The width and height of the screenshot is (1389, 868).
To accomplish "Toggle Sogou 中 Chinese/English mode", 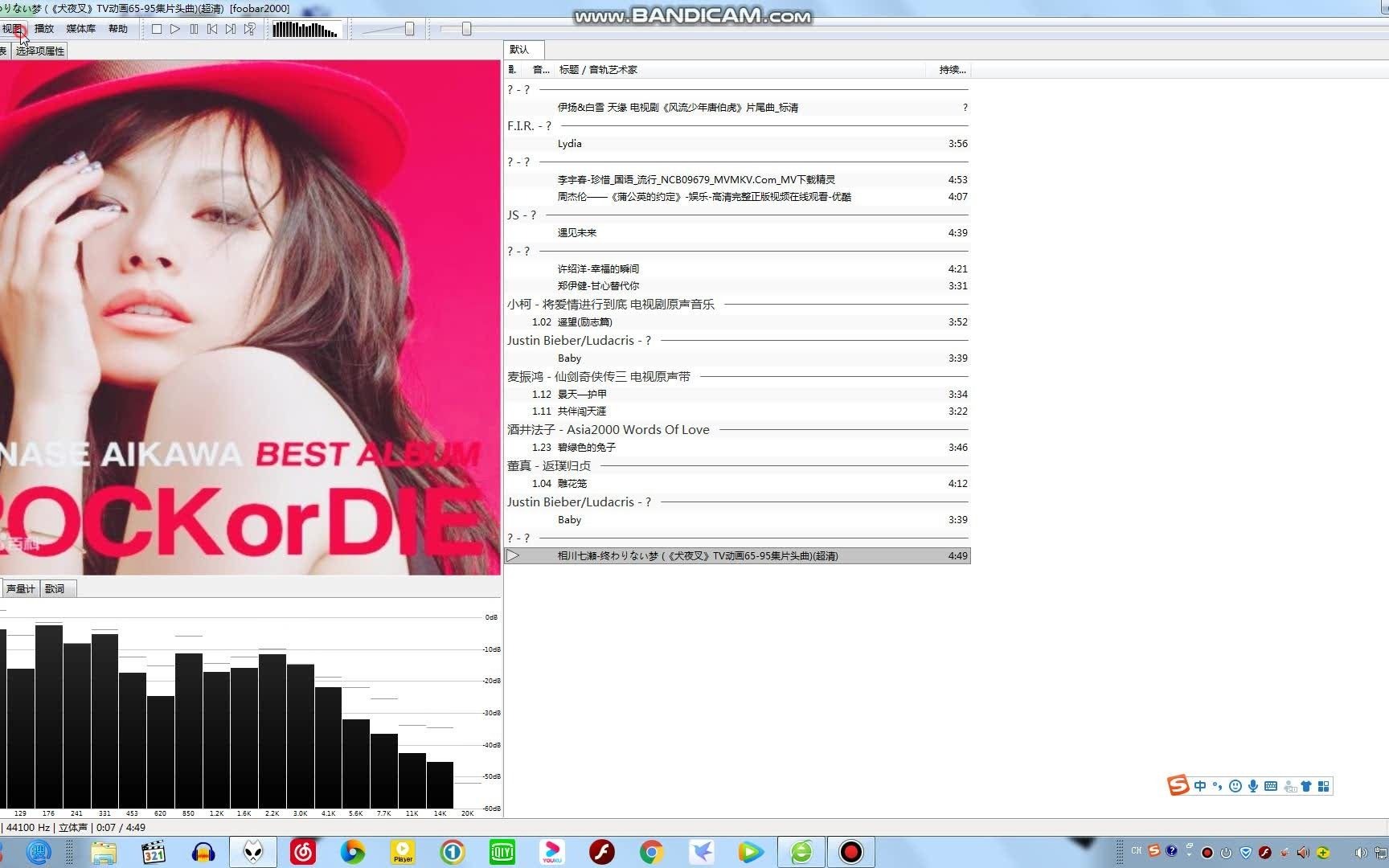I will (1200, 786).
